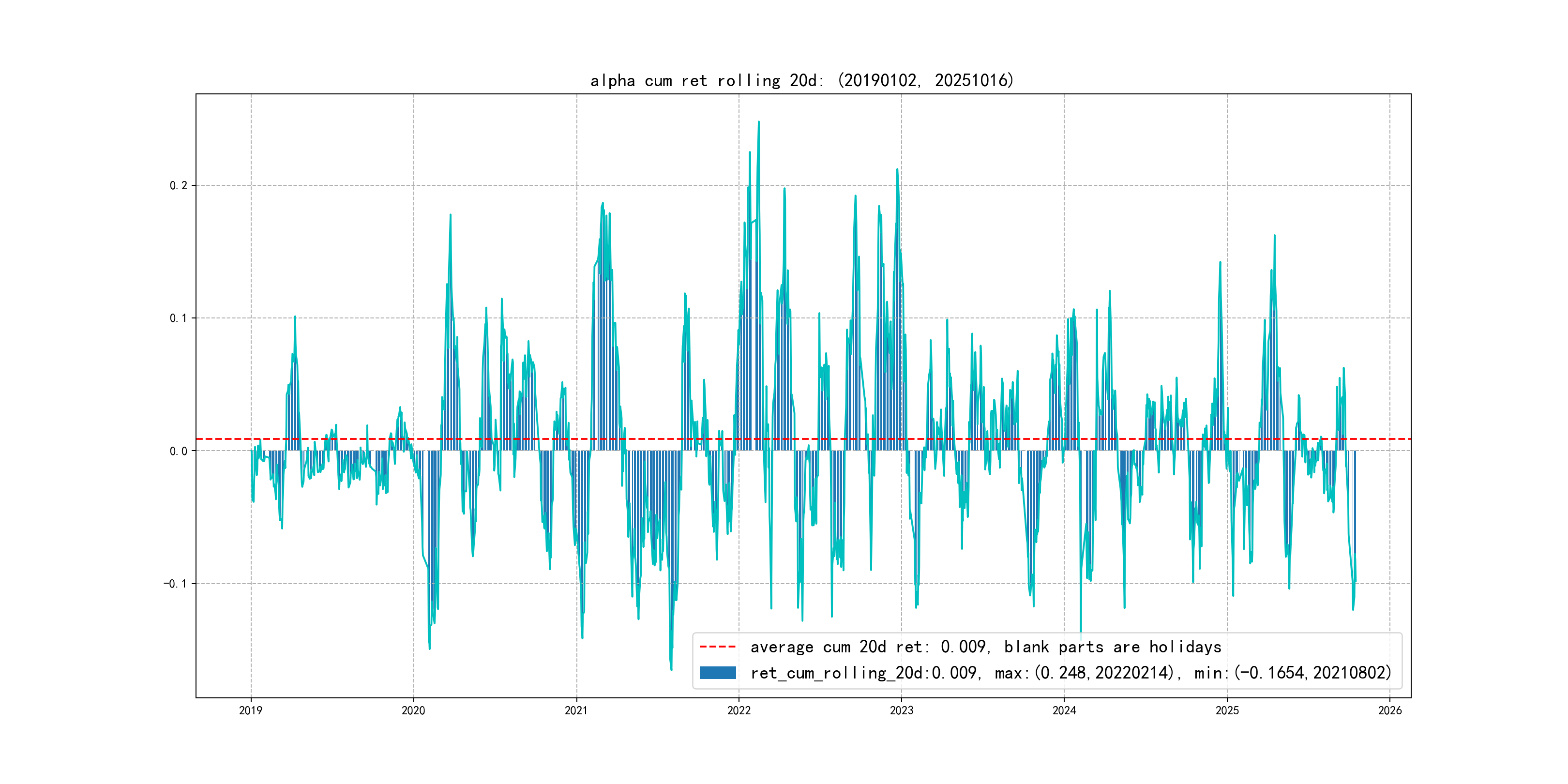Click the 0.2 y-axis tick label
Viewport: 1568px width, 784px height.
click(179, 186)
